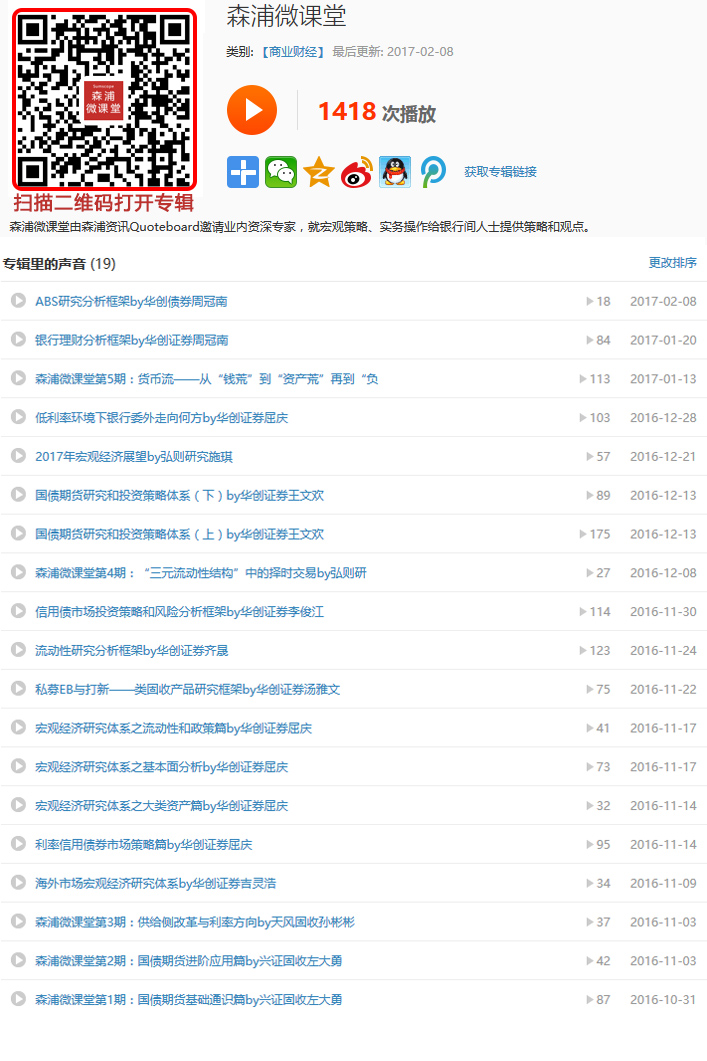
Task: Open 森浦微课堂第1期 国债期货基础通识篇 track
Action: pos(188,1000)
